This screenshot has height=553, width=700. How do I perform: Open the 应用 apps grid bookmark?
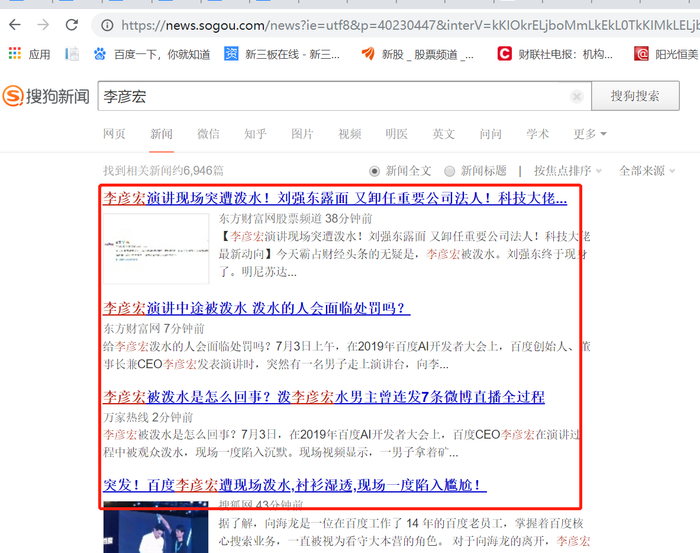[15, 54]
